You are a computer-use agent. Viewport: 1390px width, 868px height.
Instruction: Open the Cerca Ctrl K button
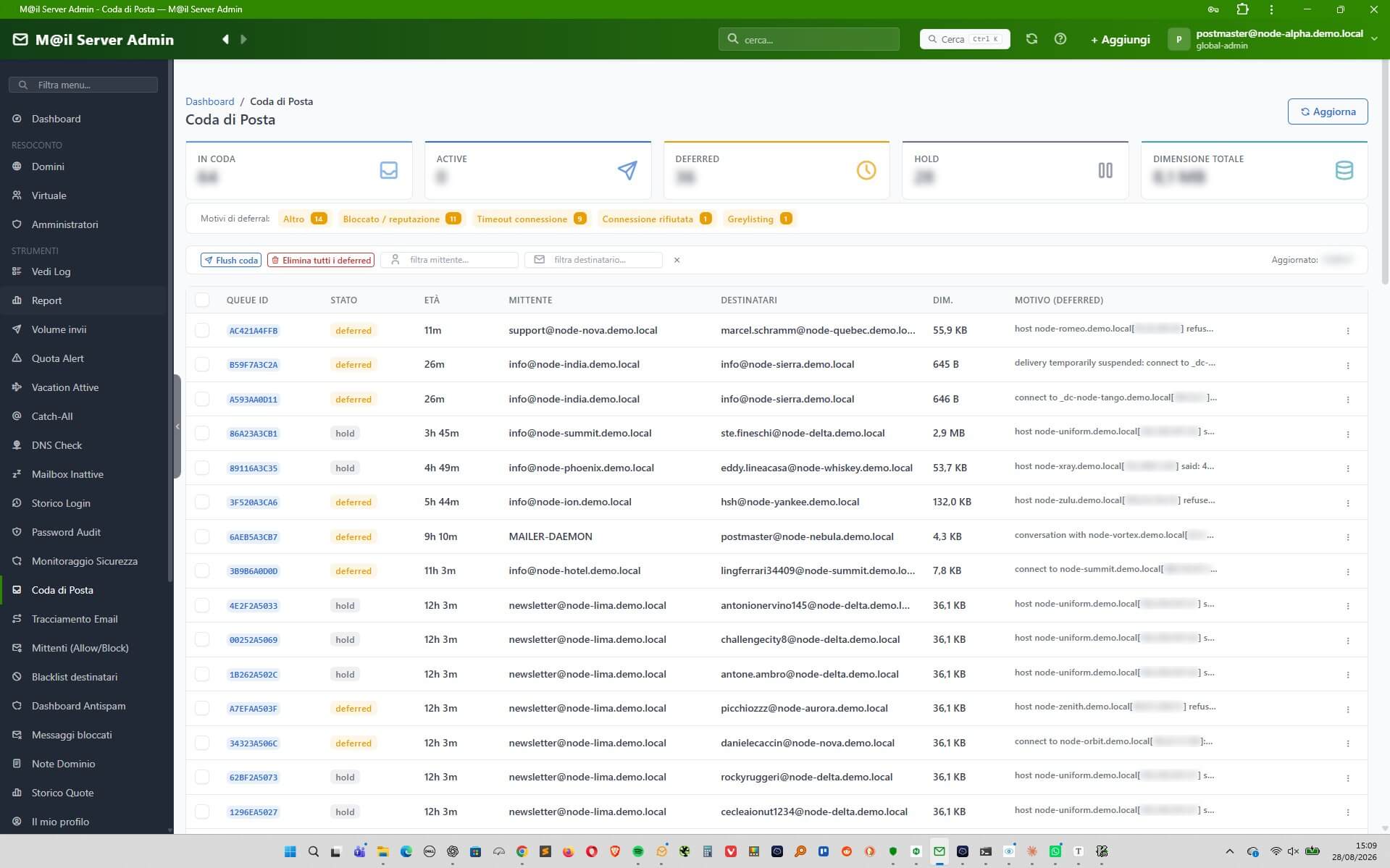click(x=965, y=39)
